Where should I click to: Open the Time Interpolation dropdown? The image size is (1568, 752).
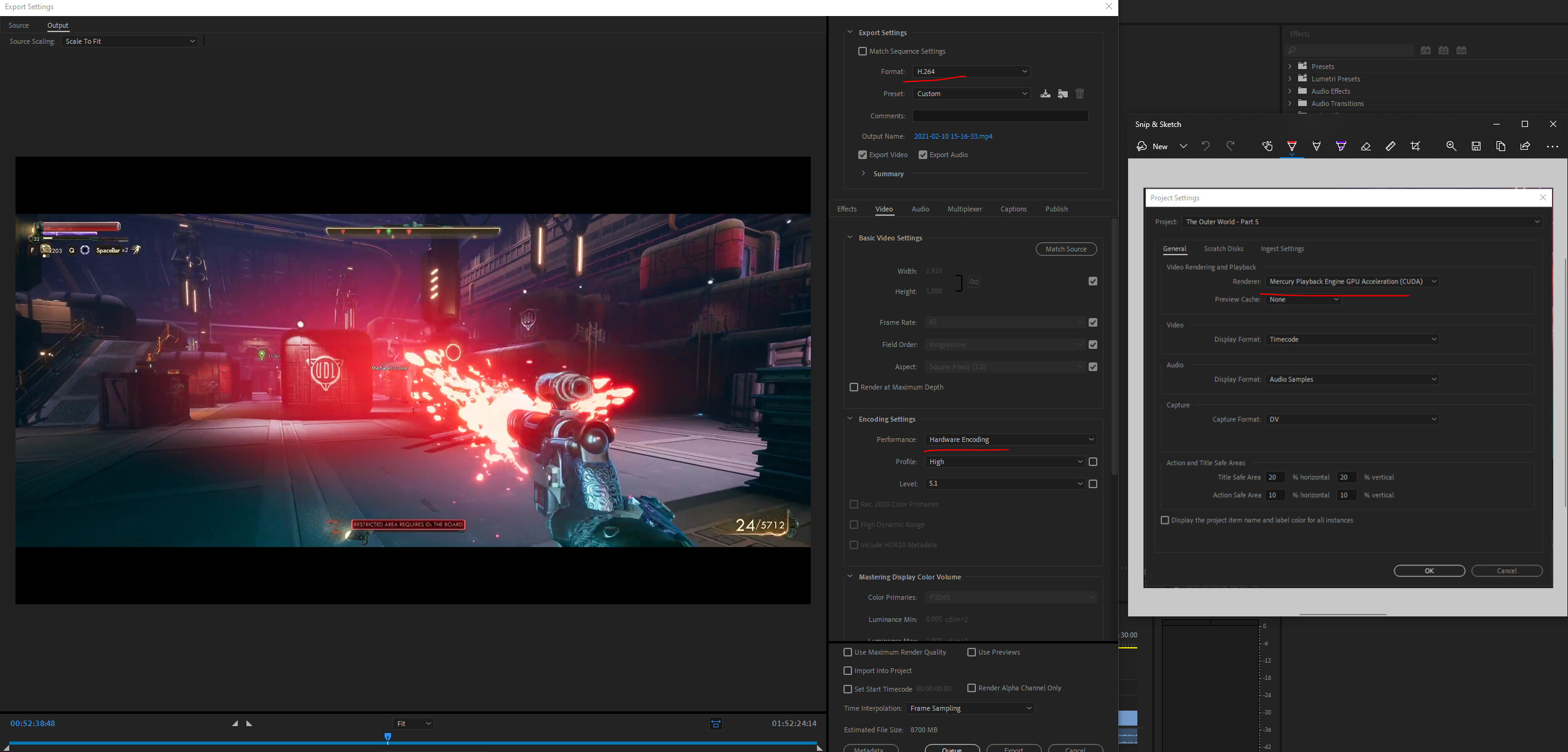(970, 708)
